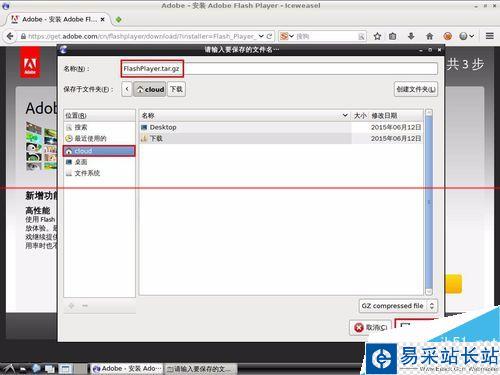This screenshot has height=375, width=500.
Task: Select the Adobe Flash Player install tab
Action: tap(58, 19)
